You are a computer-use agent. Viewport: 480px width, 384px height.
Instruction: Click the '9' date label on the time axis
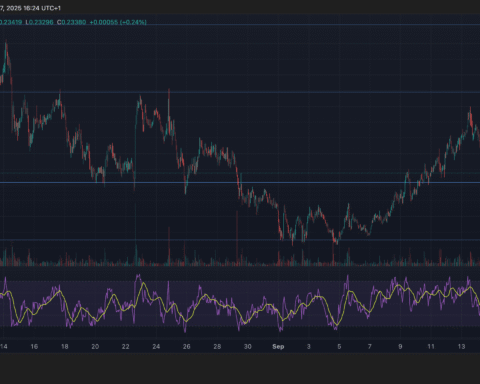coord(400,347)
